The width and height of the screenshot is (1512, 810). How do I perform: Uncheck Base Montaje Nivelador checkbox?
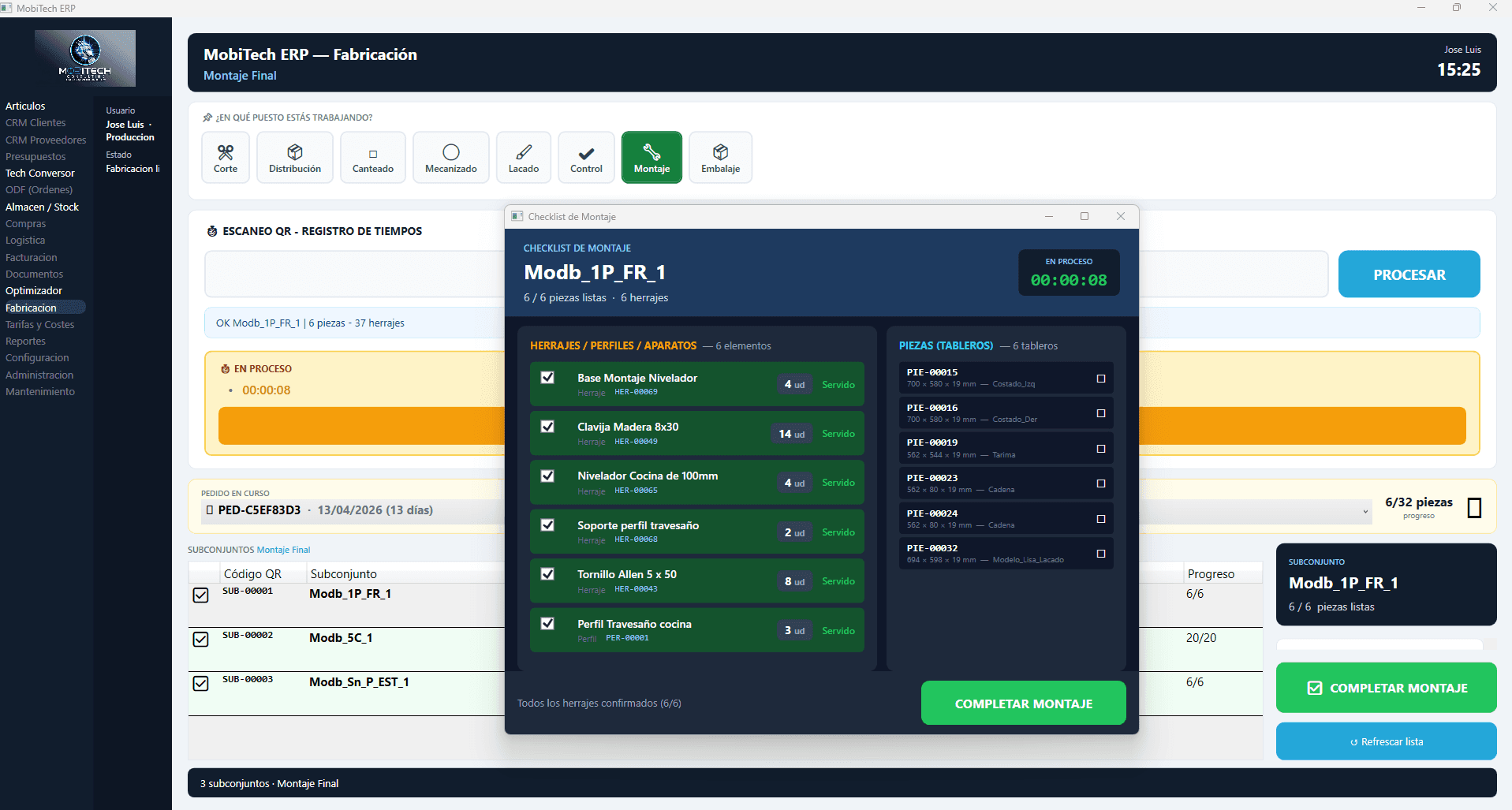547,378
